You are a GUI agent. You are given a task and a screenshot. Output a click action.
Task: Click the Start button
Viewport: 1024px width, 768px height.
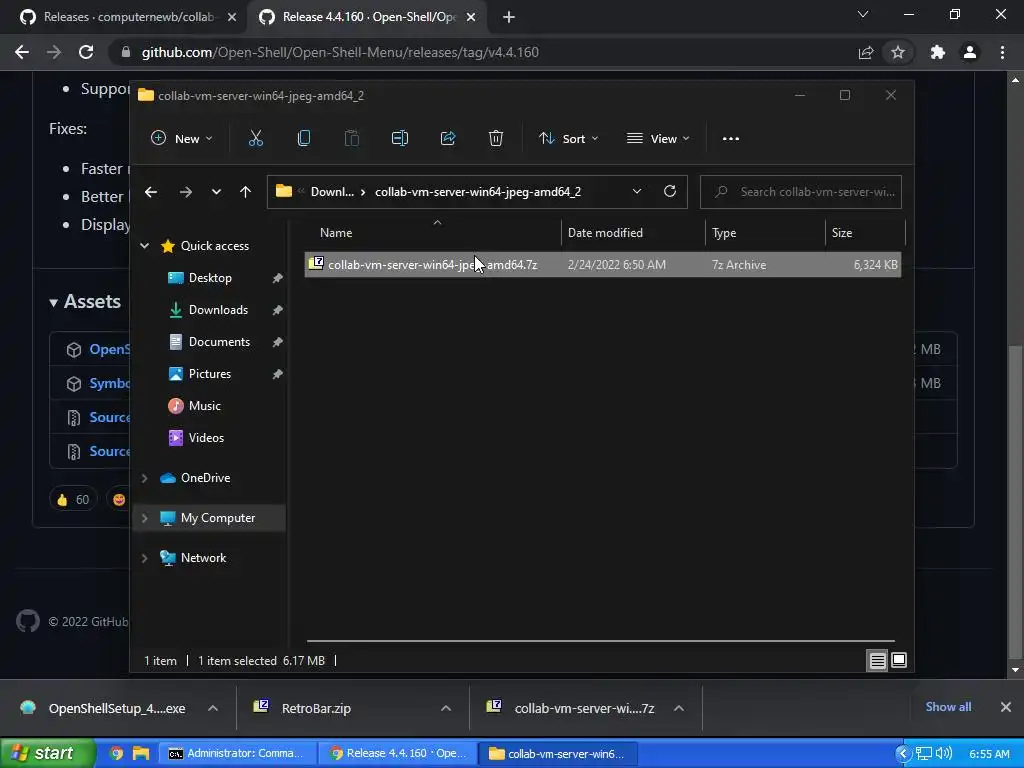[46, 753]
